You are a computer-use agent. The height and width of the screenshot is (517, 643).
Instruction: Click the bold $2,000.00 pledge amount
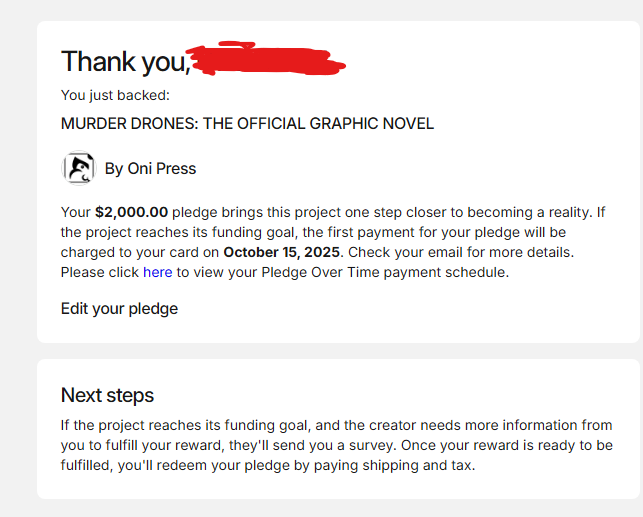click(x=131, y=212)
